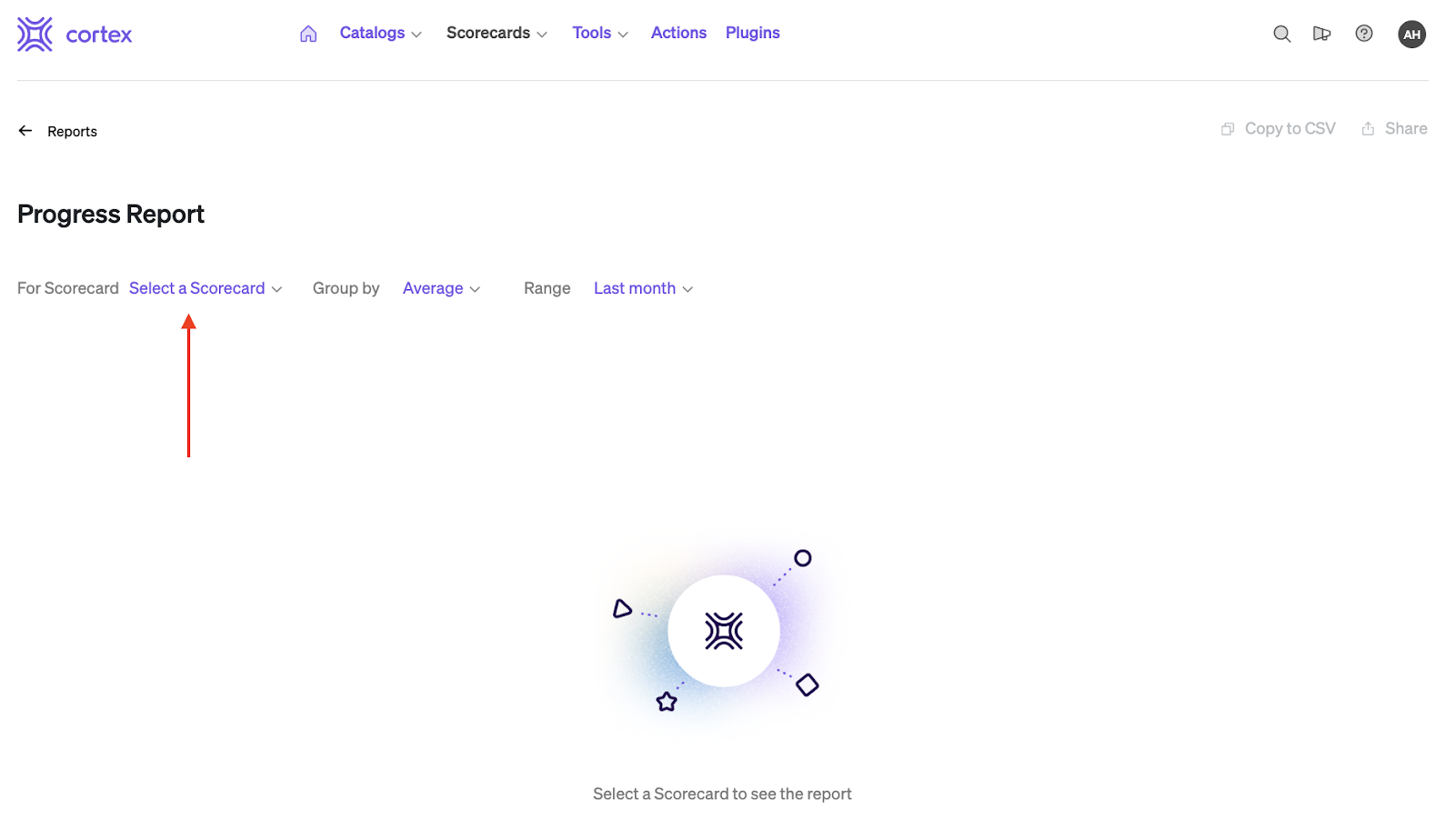Change the Last month range dropdown
1455x840 pixels.
(x=643, y=288)
